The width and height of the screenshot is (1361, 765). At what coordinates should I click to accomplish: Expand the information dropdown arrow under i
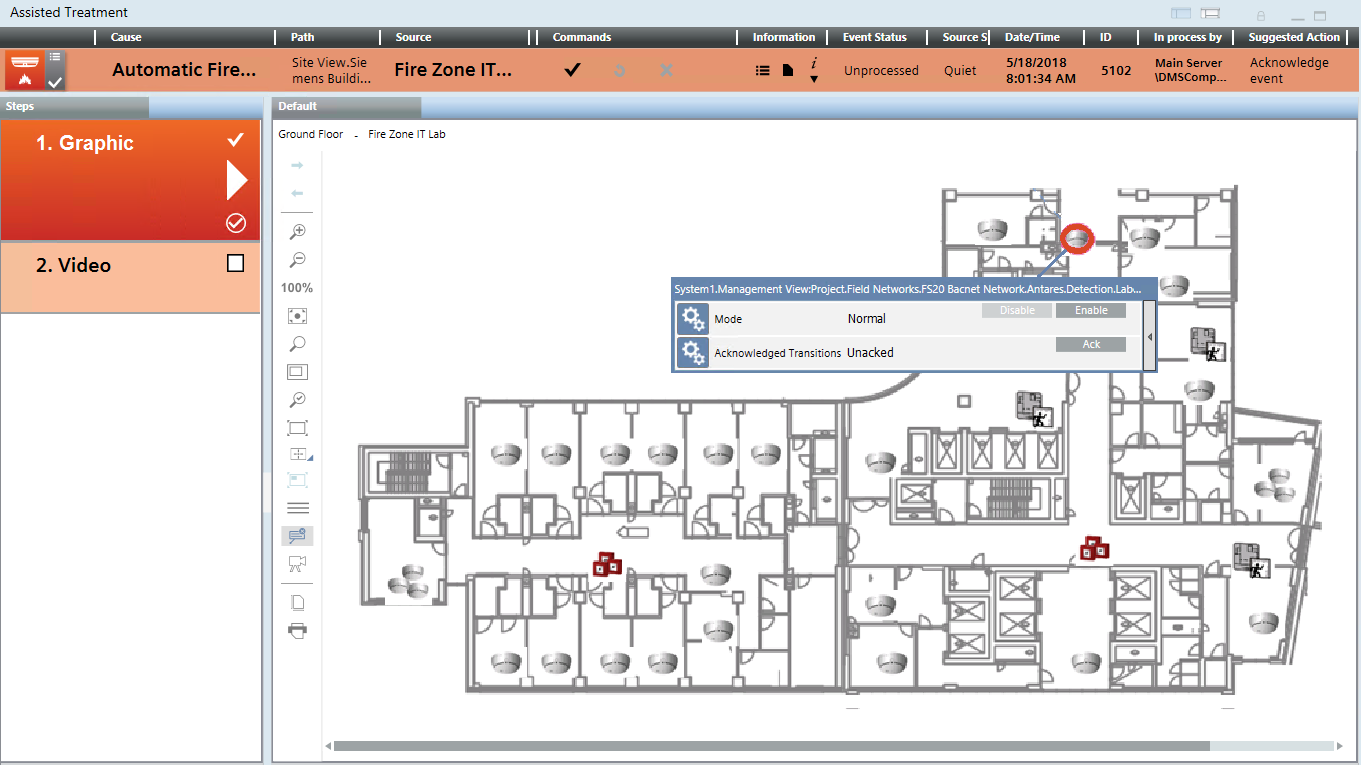(813, 79)
